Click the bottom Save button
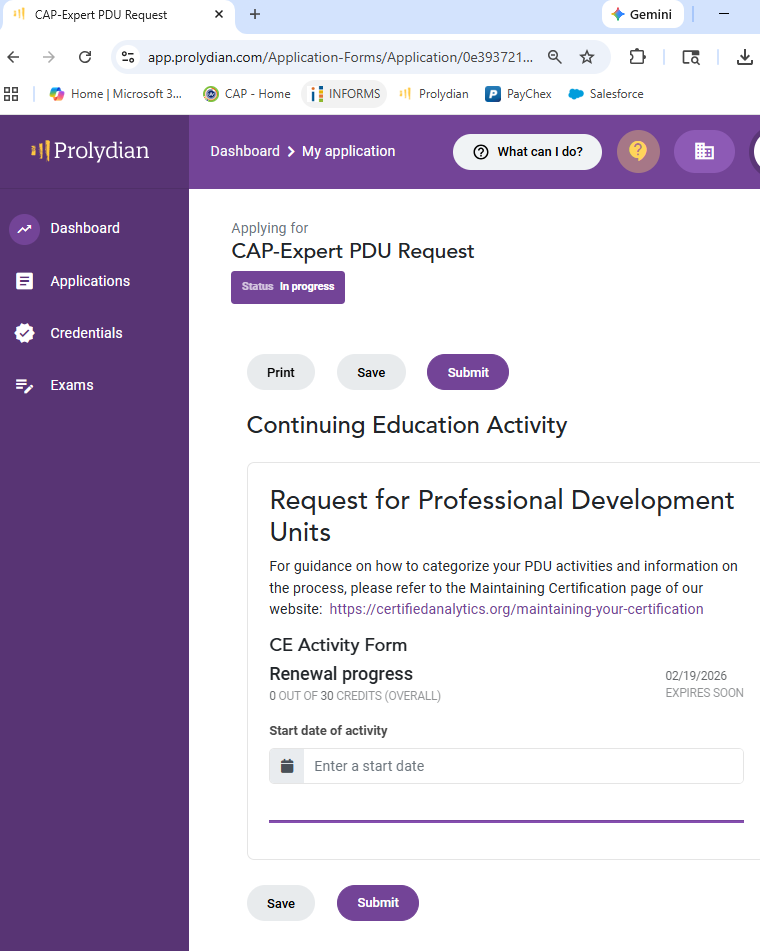Screen dimensions: 760x951 pyautogui.click(x=281, y=903)
